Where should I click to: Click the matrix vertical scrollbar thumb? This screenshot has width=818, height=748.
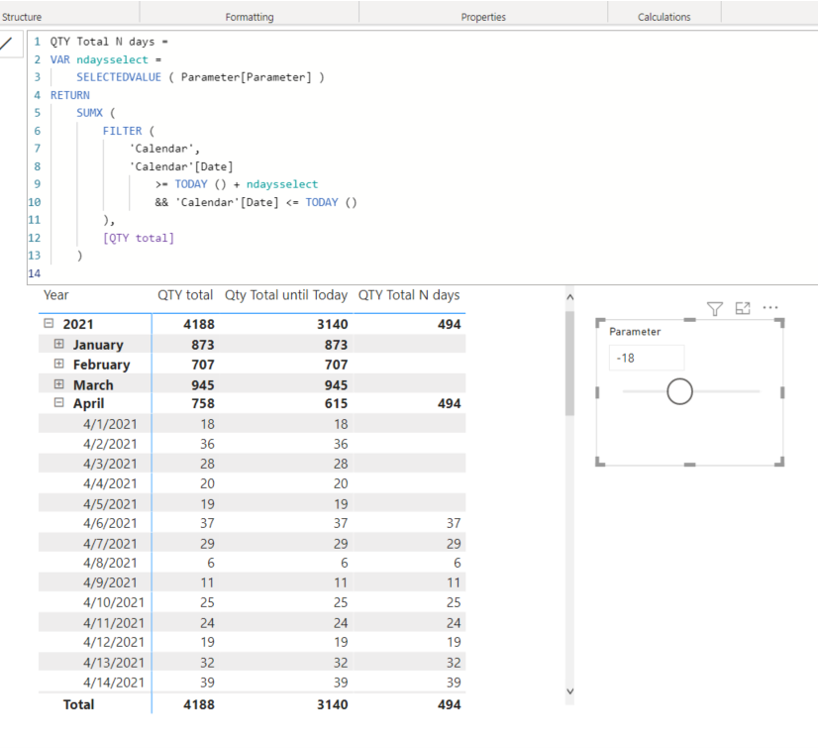click(570, 363)
